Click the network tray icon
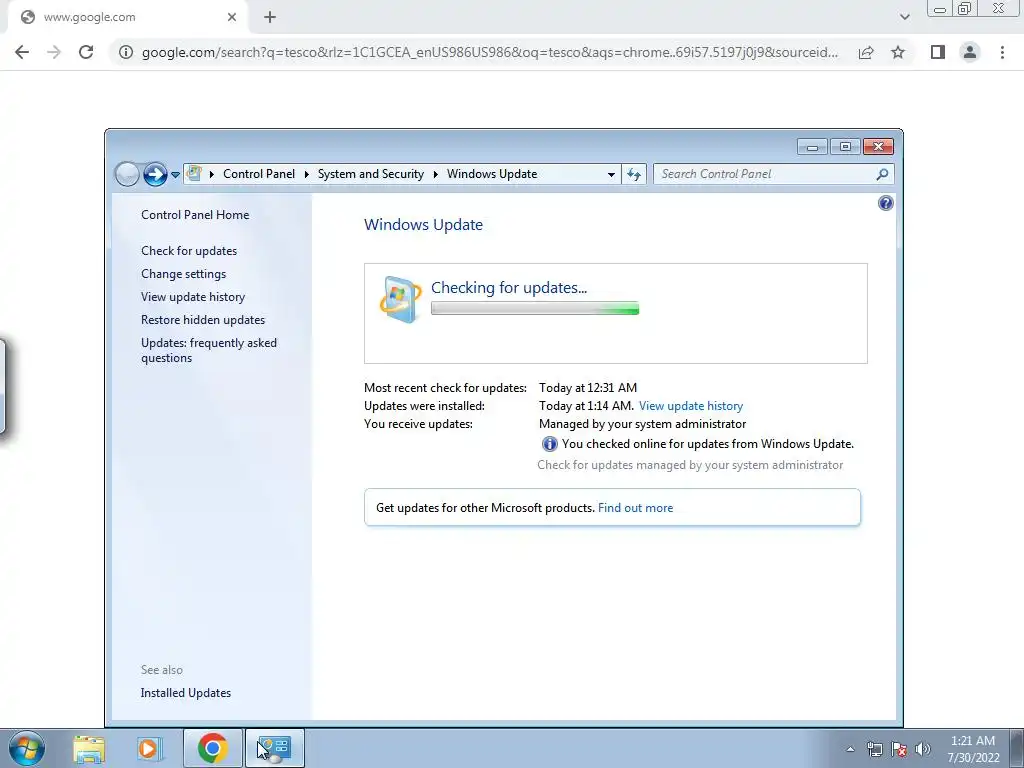 tap(874, 749)
